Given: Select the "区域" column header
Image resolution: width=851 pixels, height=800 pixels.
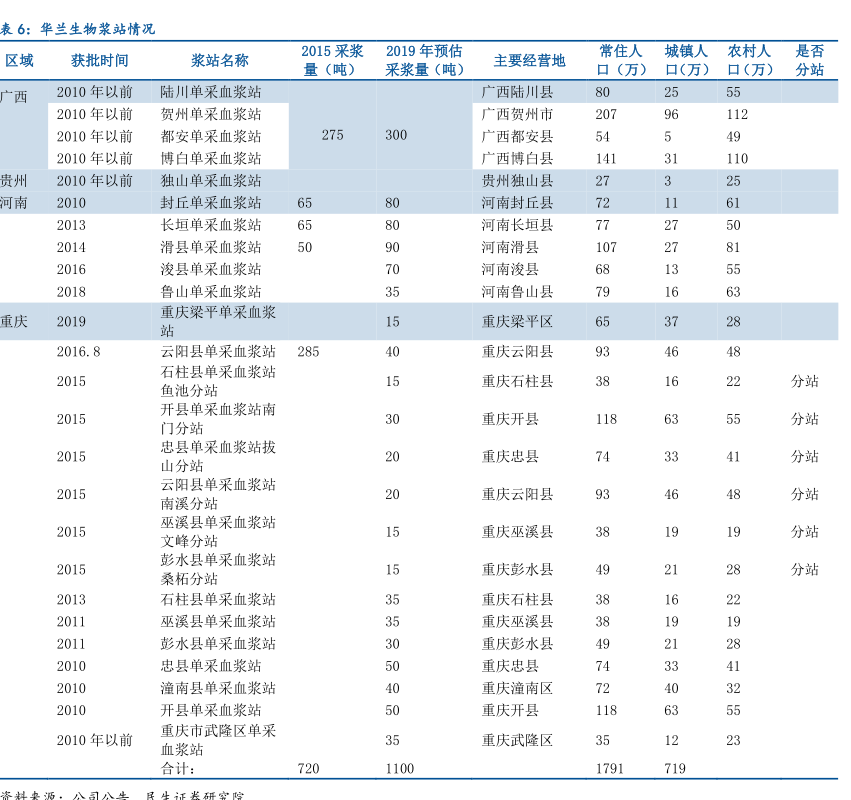Looking at the screenshot, I should [19, 61].
